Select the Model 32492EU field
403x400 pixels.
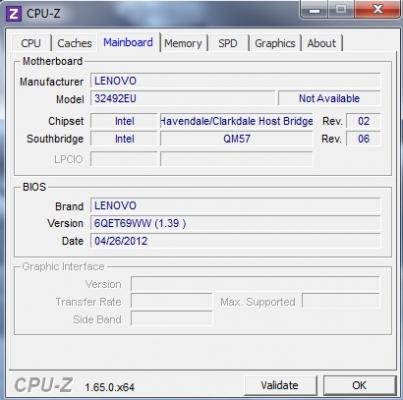183,99
